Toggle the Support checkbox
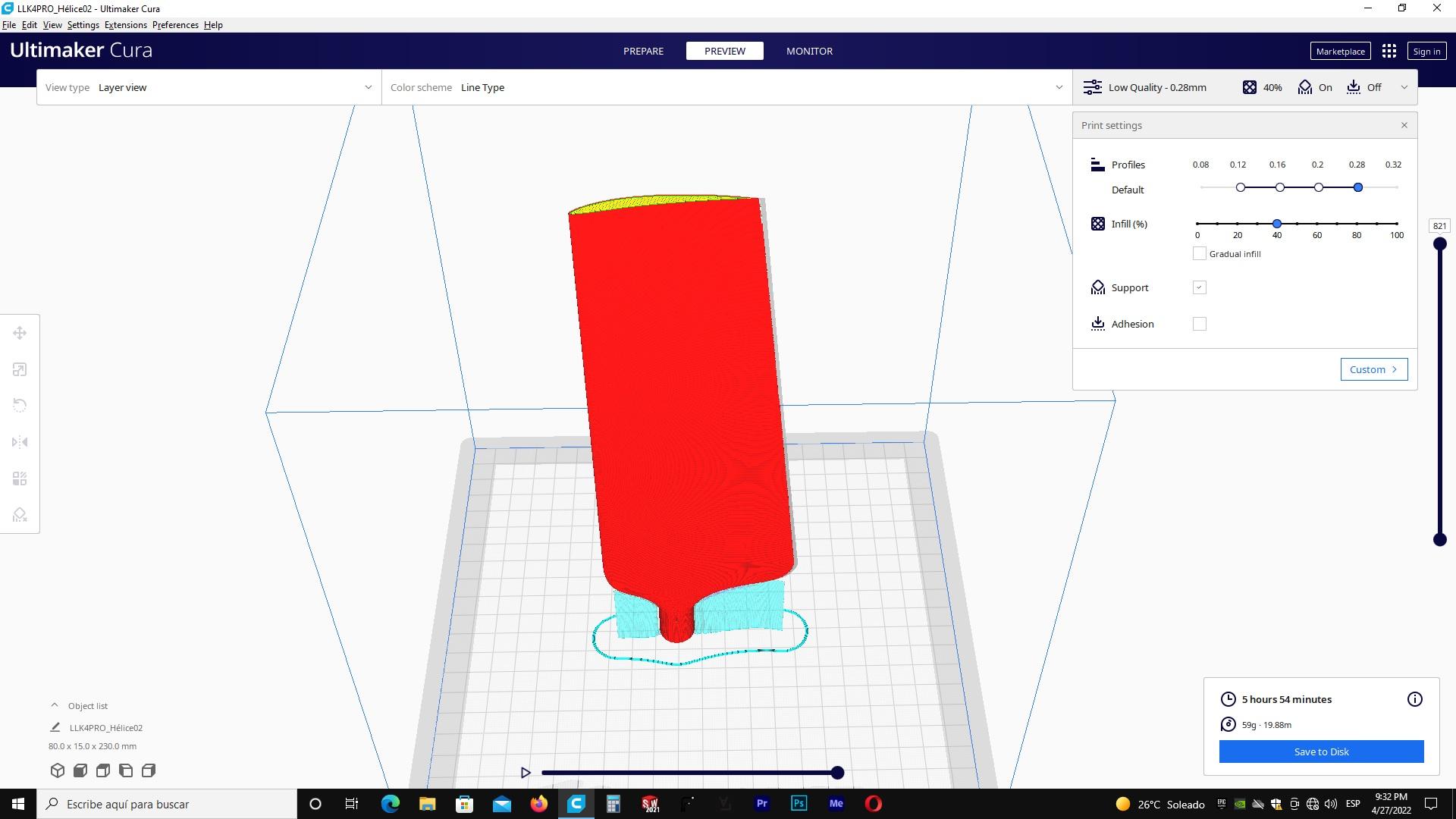Viewport: 1456px width, 819px height. [1199, 287]
